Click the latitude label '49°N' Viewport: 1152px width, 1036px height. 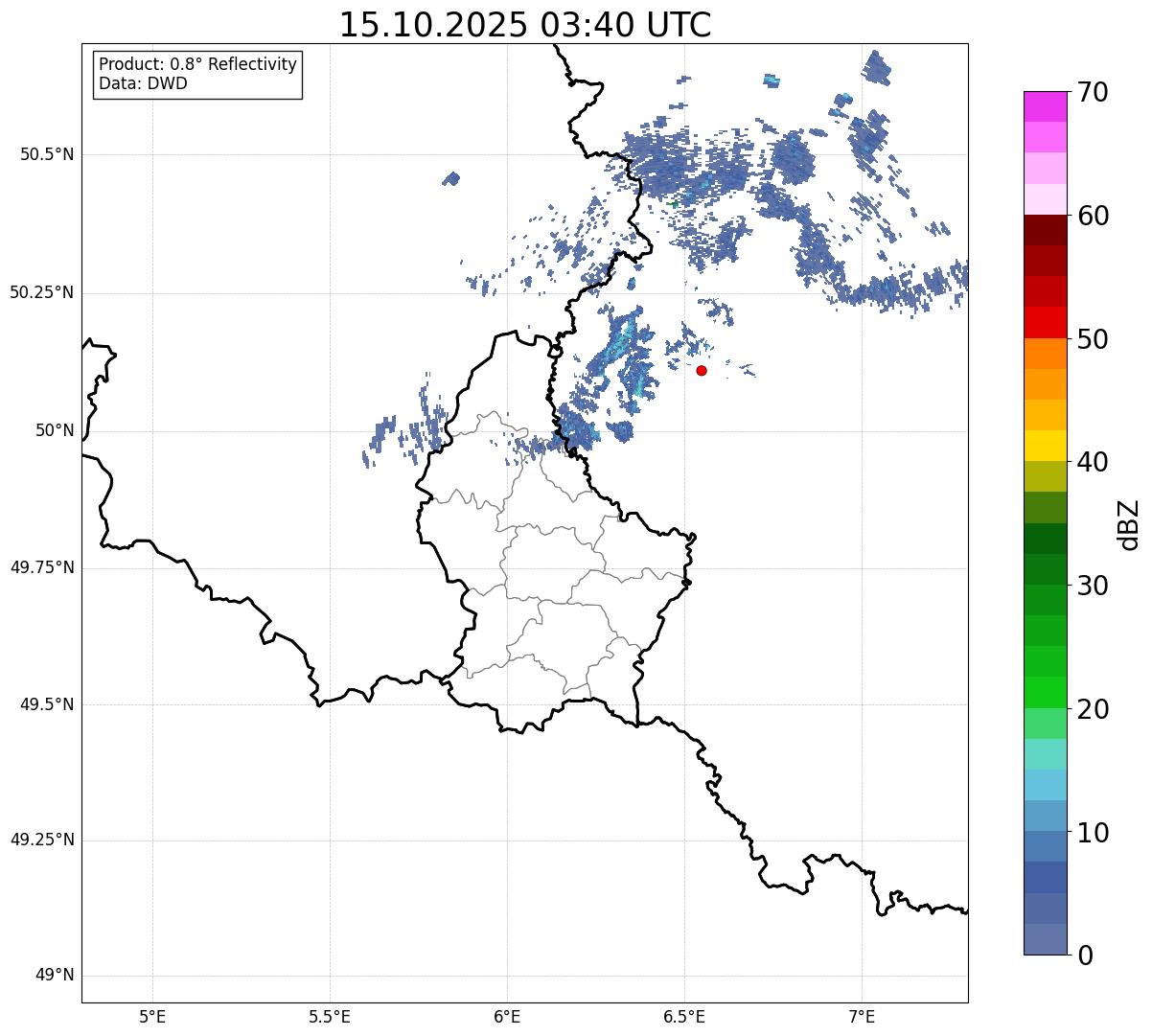55,976
